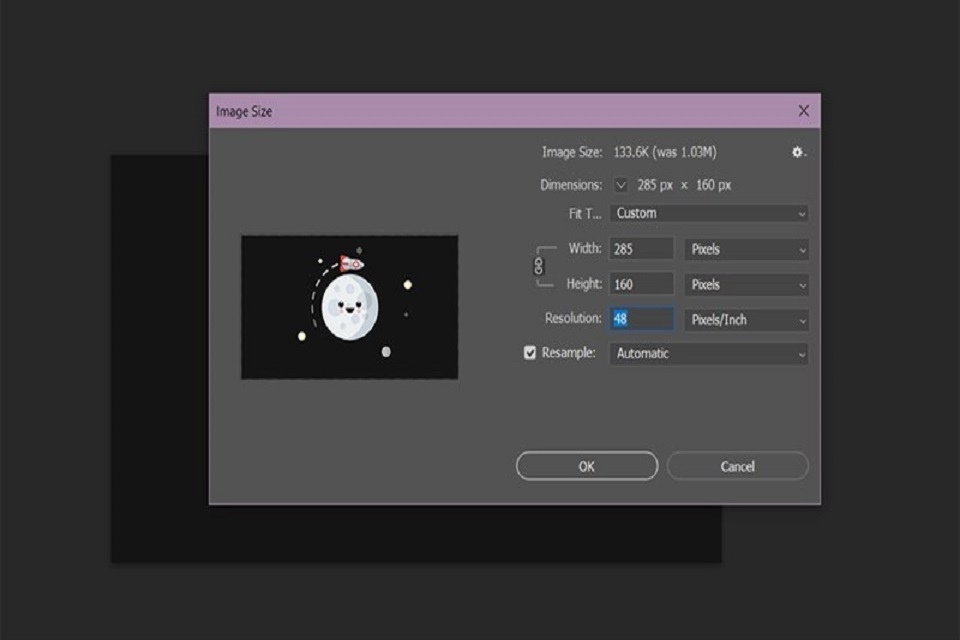Uncheck the Resample checkbox
Screen dimensions: 960x640
[x=530, y=353]
